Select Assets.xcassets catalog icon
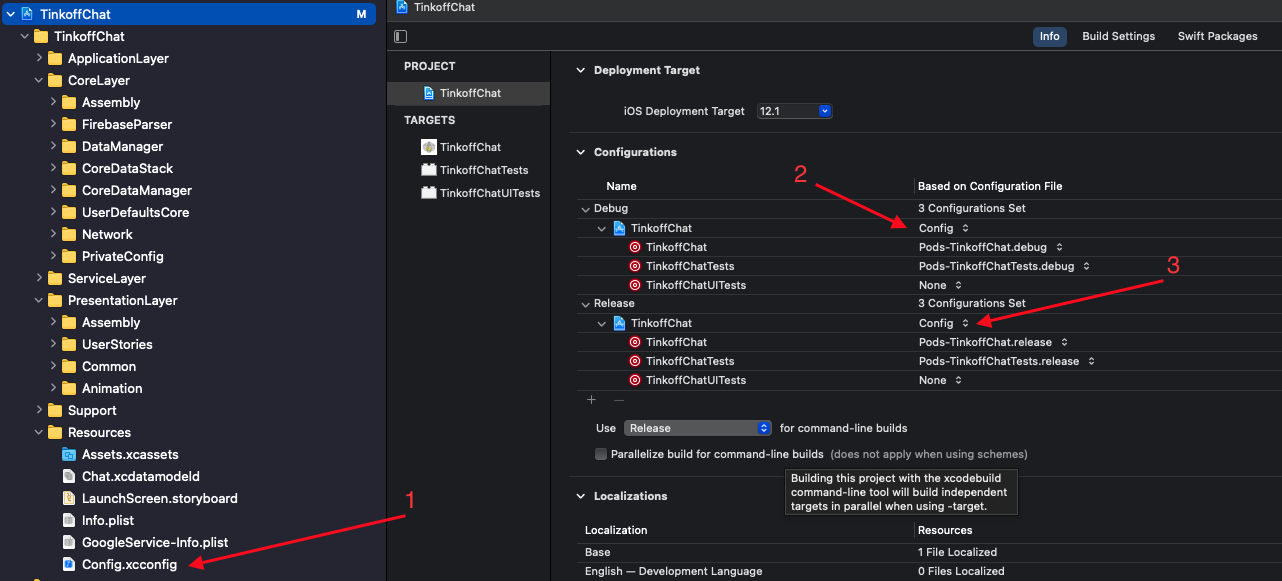 click(x=69, y=454)
